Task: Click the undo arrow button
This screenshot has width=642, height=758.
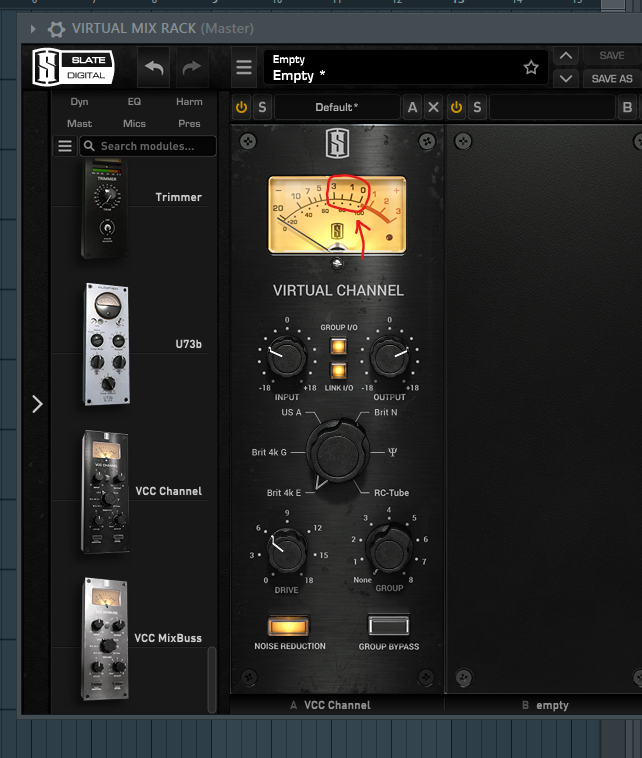Action: coord(154,67)
